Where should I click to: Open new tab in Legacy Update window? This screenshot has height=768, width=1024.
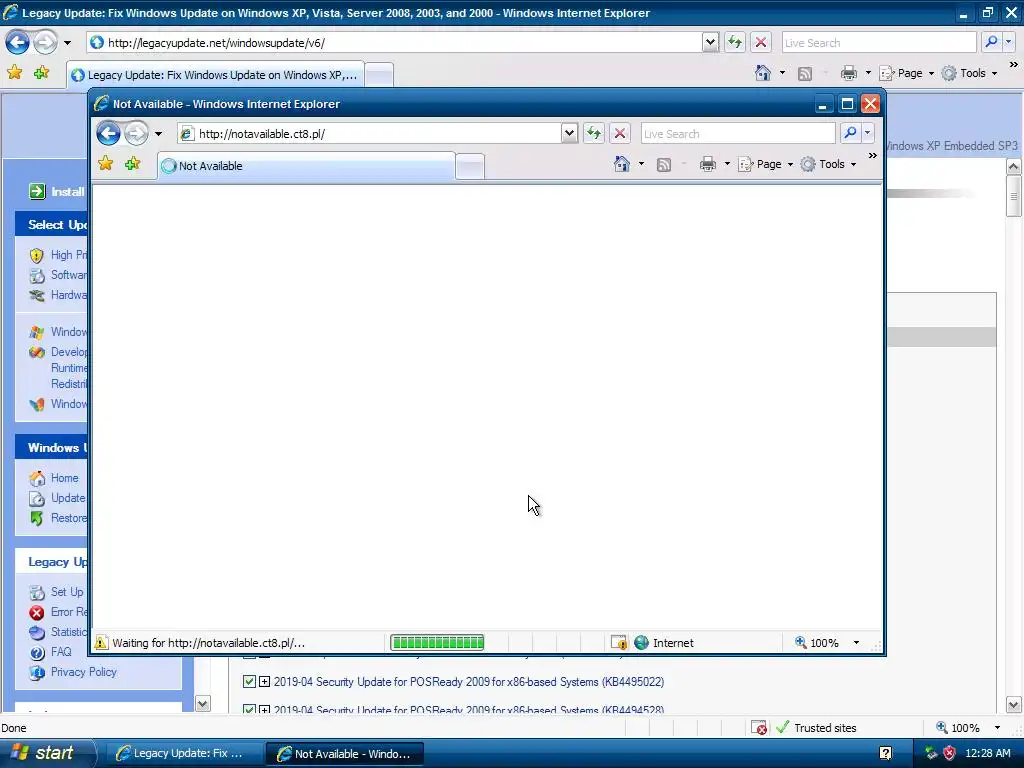click(x=379, y=75)
